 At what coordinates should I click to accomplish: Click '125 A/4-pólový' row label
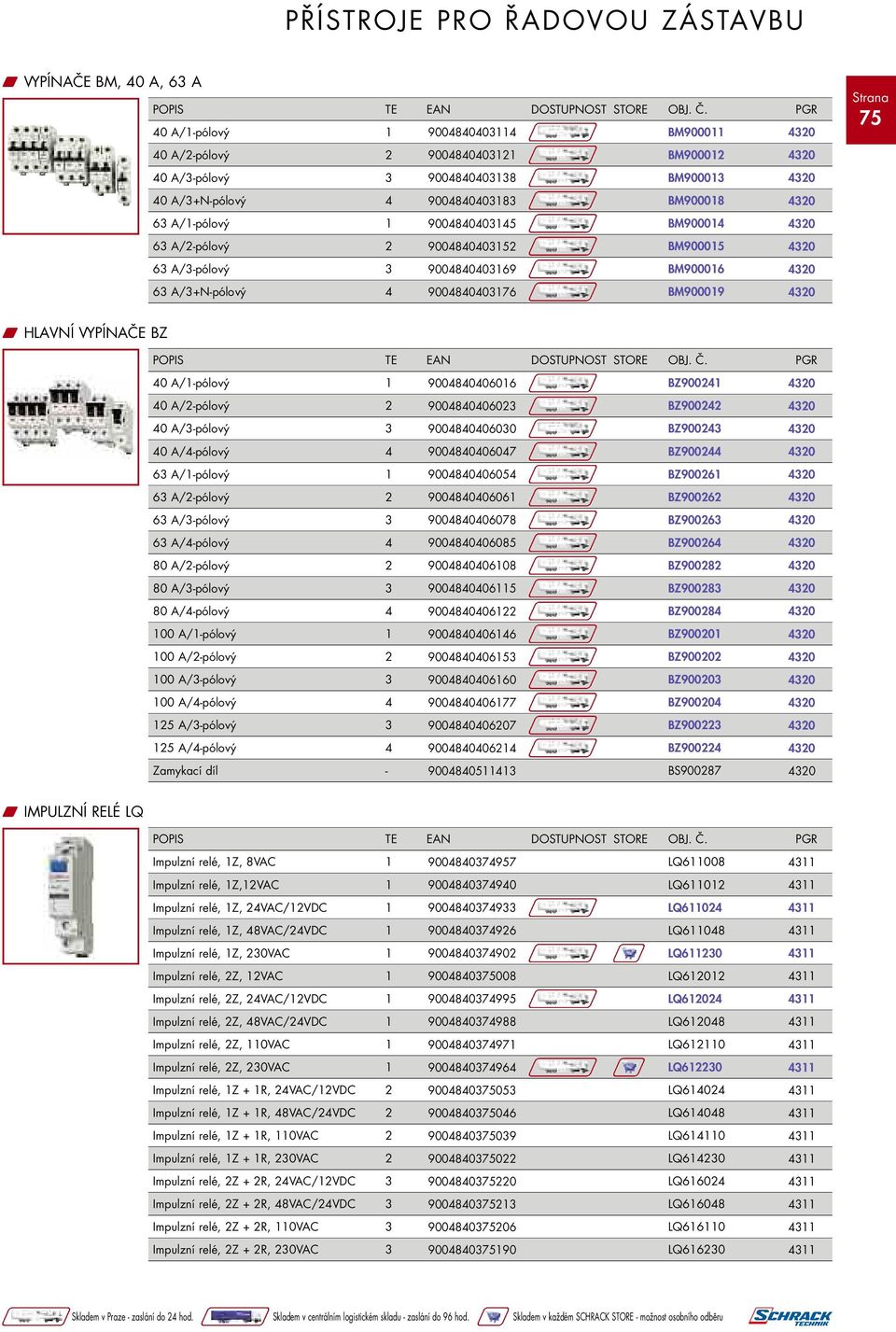click(194, 749)
